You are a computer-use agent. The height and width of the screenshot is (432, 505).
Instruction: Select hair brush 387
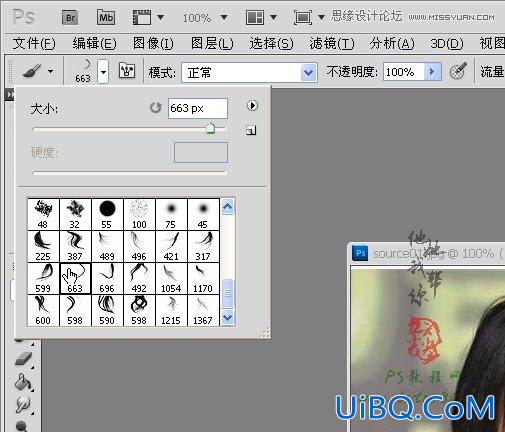[x=75, y=246]
